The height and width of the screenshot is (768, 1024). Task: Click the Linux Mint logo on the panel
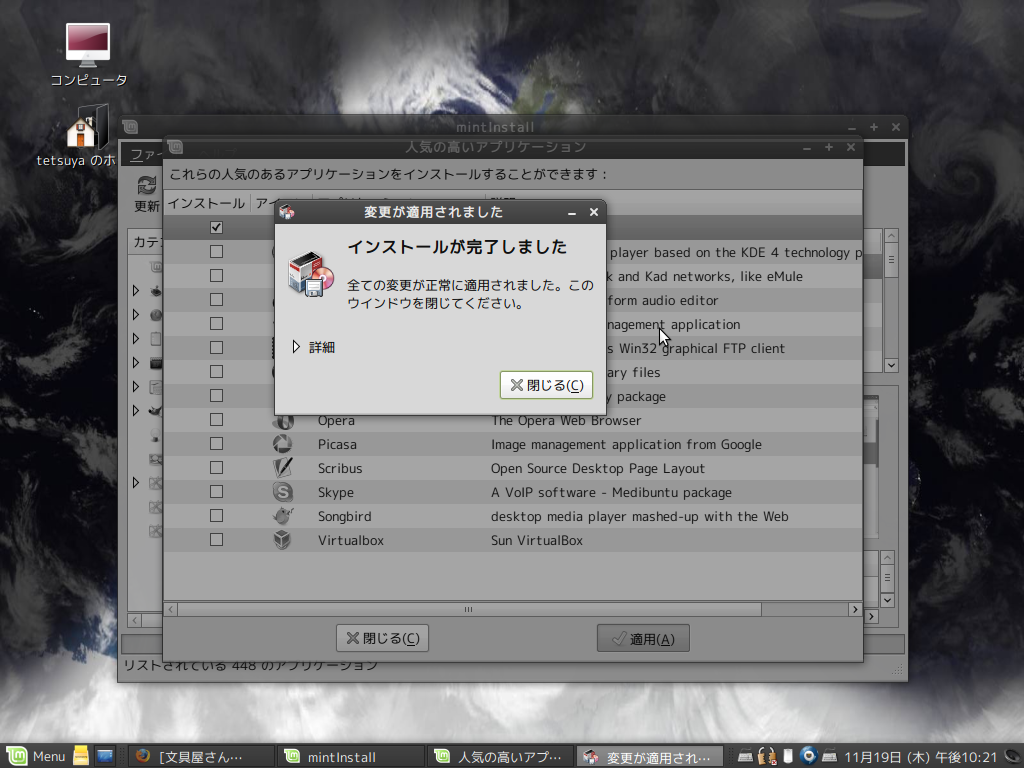(16, 756)
